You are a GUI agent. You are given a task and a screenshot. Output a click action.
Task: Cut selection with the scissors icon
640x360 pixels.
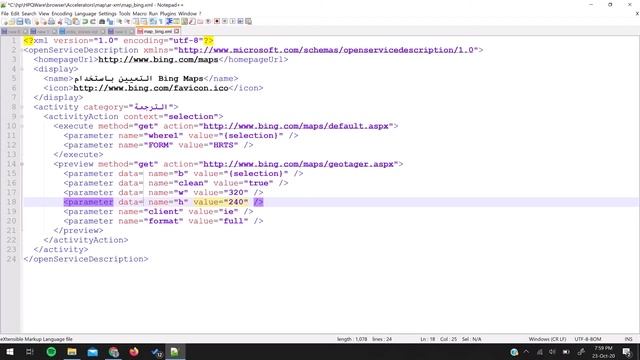click(60, 21)
